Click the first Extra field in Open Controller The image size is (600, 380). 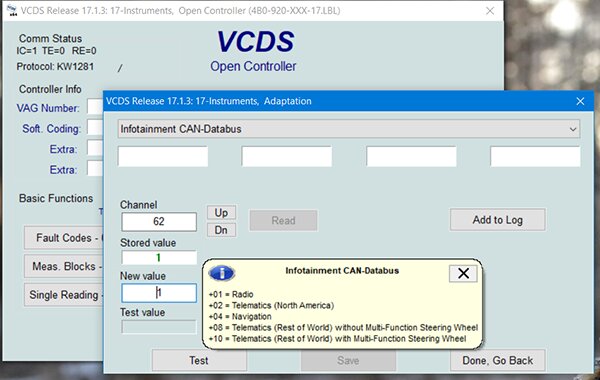click(95, 148)
